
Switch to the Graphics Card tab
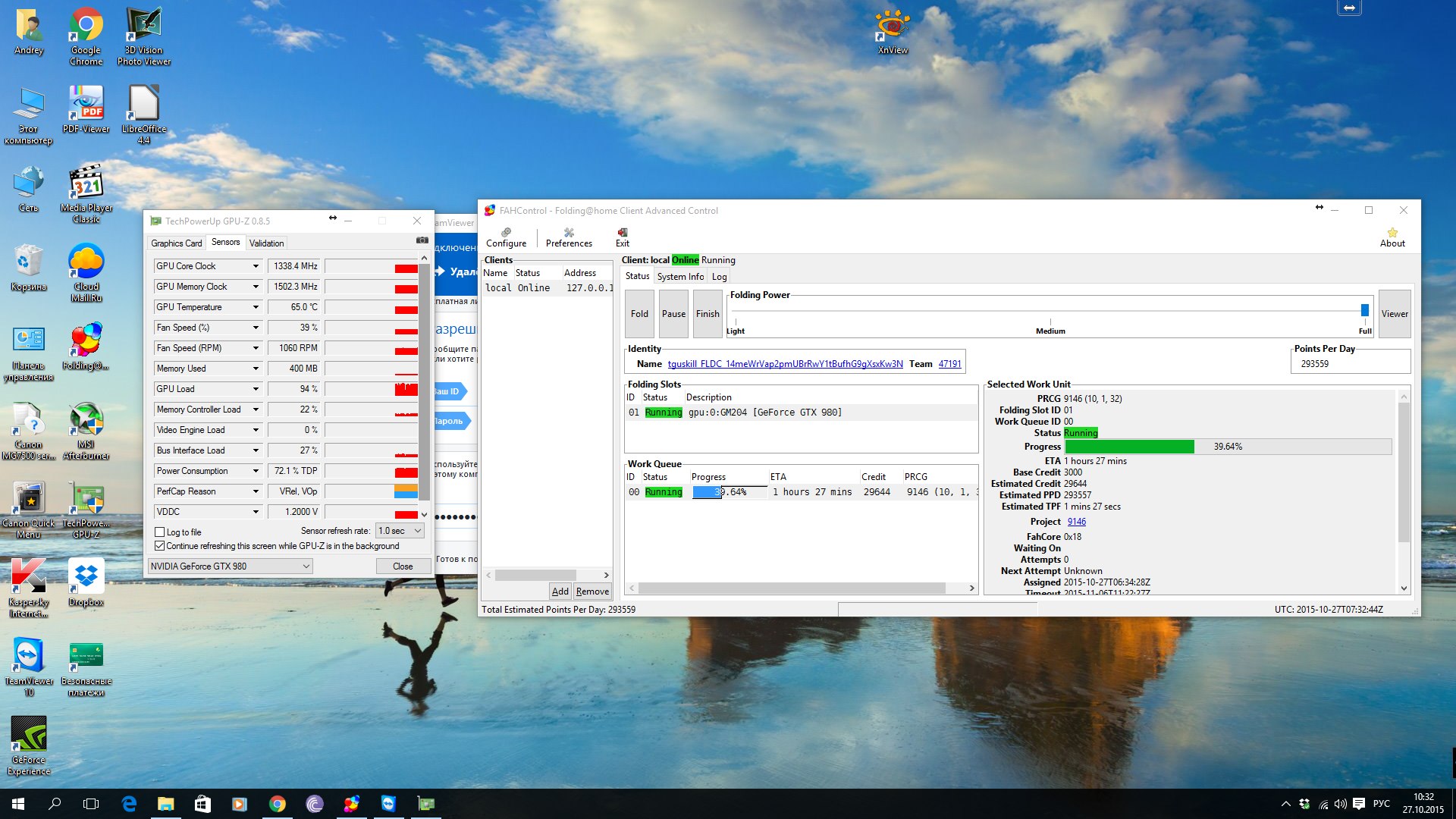[176, 243]
